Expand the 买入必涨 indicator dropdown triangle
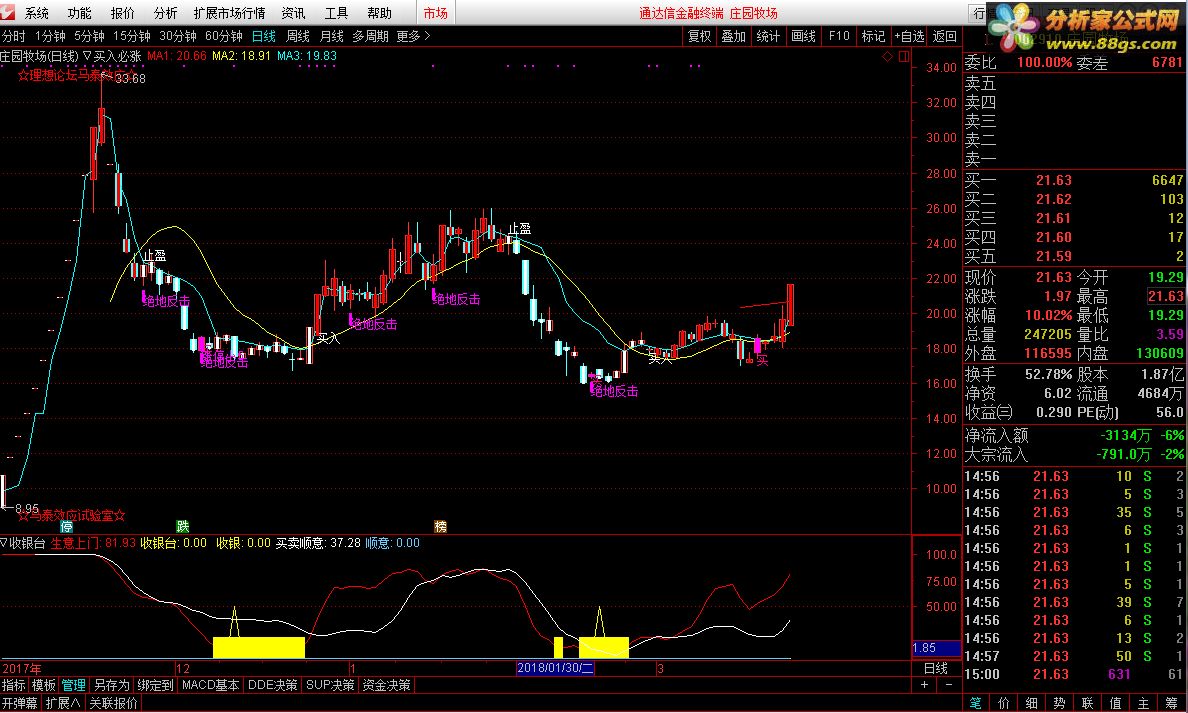The image size is (1188, 713). (x=87, y=56)
